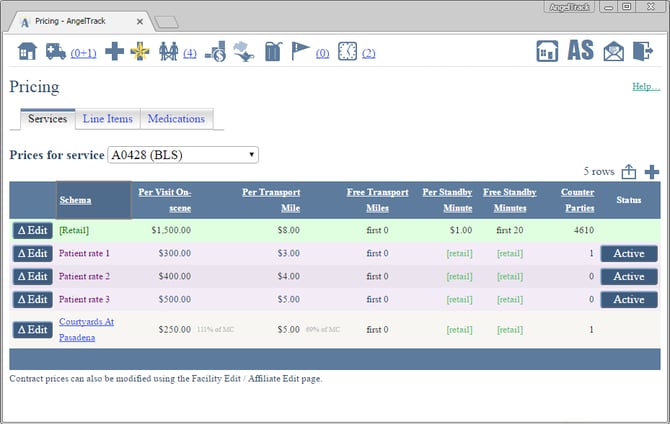Click the genie lamp icon
The width and height of the screenshot is (670, 424).
click(244, 52)
